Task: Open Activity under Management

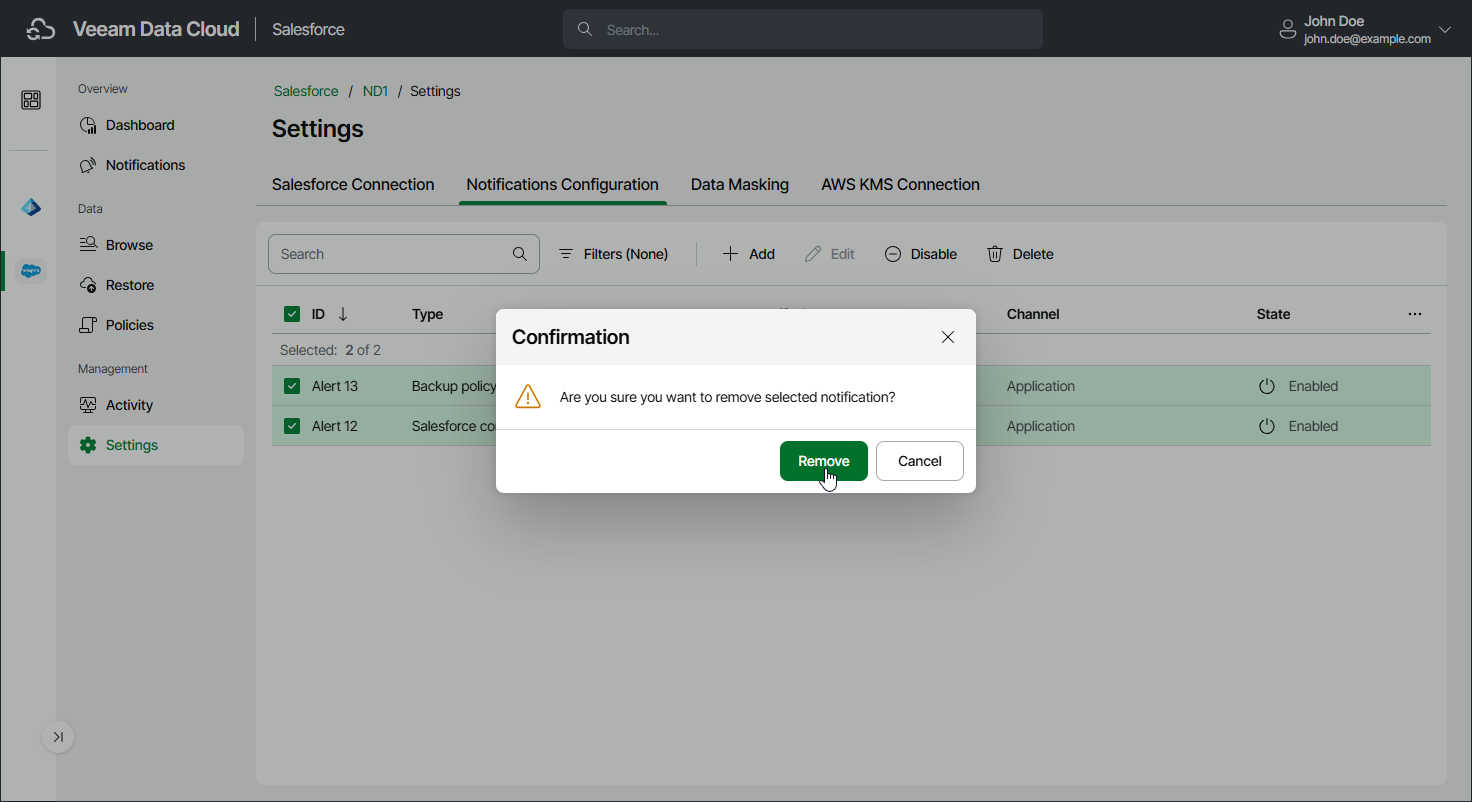Action: pyautogui.click(x=156, y=405)
